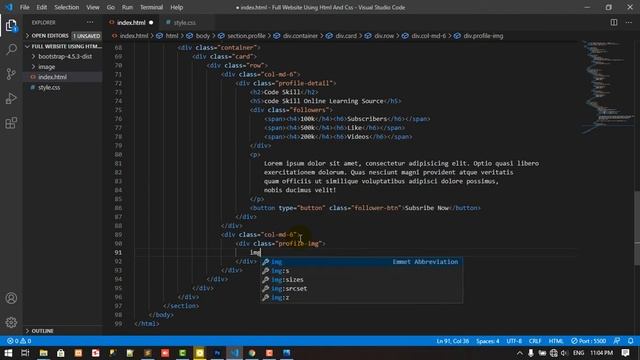Open Photoshop from the taskbar
The height and width of the screenshot is (360, 640).
[x=217, y=353]
